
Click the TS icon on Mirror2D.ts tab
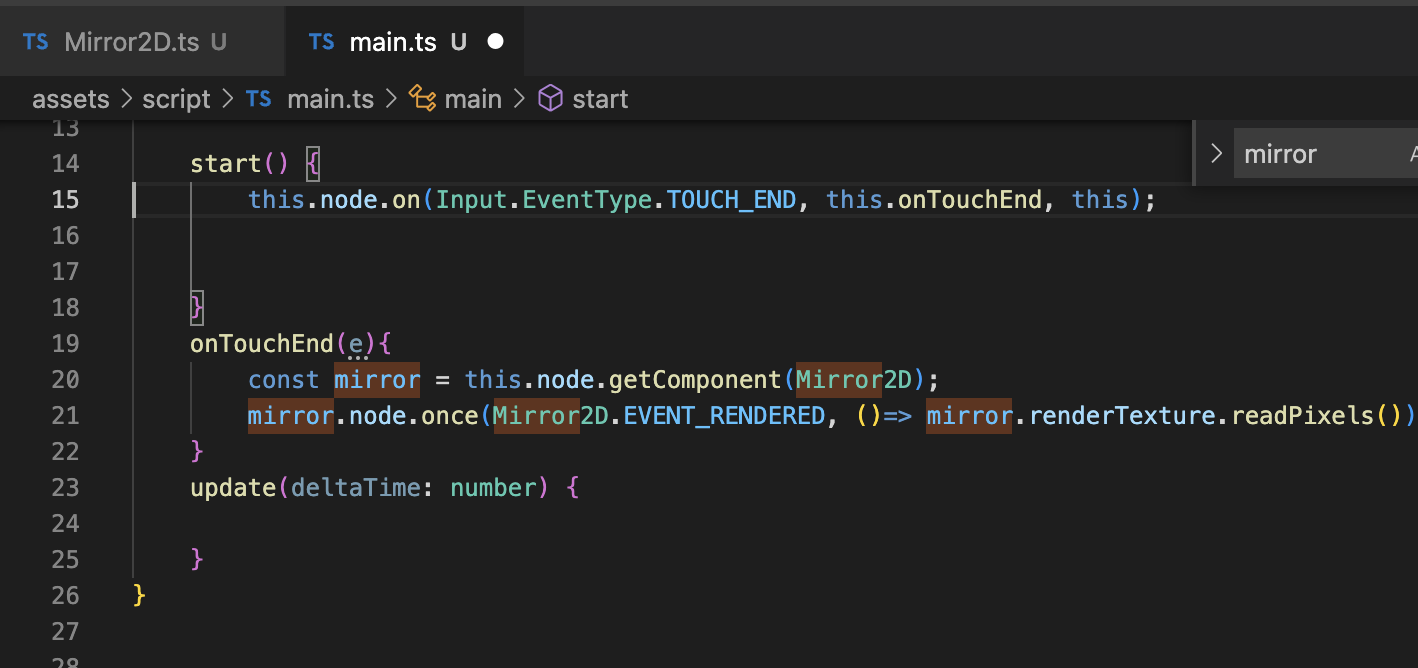point(36,42)
